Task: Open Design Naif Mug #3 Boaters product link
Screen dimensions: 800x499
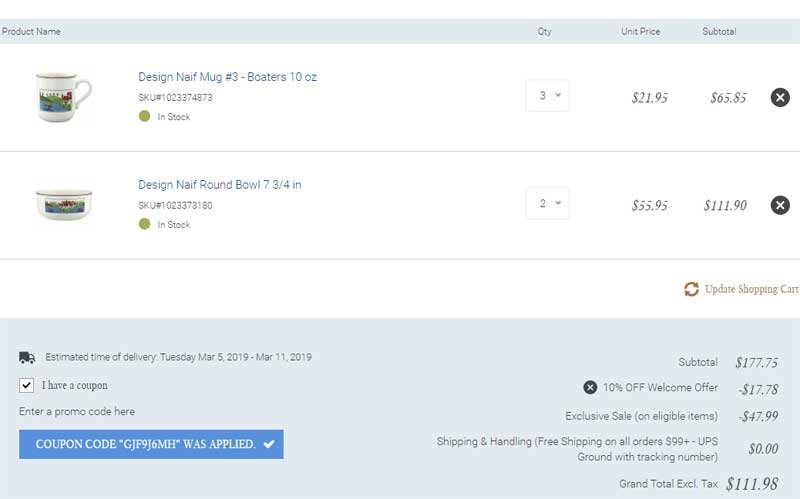Action: click(228, 77)
